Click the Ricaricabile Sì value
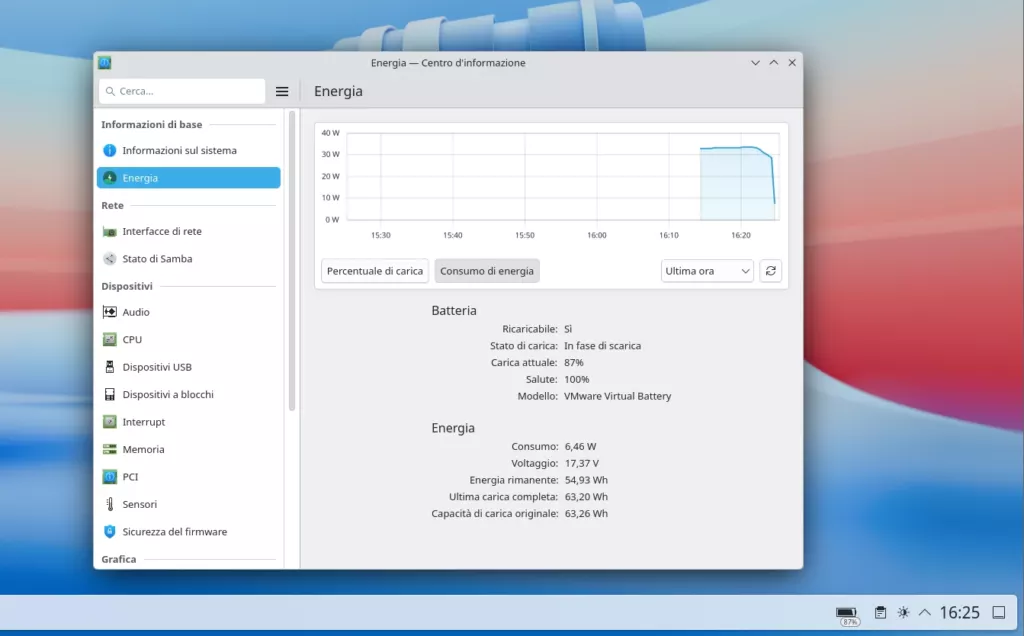The height and width of the screenshot is (636, 1024). click(x=568, y=329)
